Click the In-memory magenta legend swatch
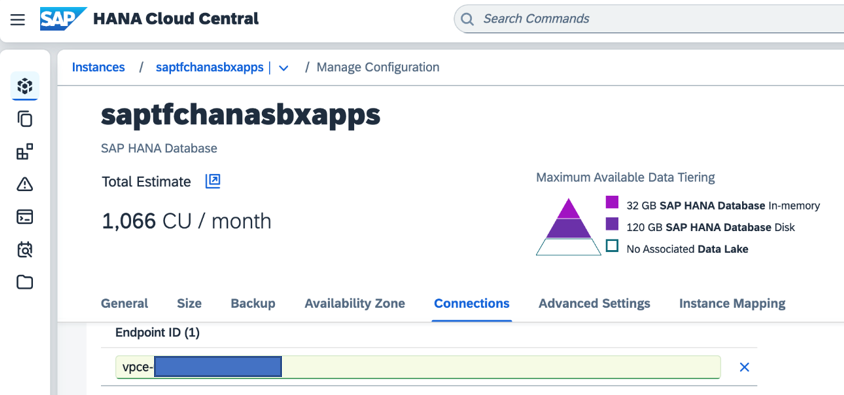Viewport: 844px width, 395px height. pos(612,202)
